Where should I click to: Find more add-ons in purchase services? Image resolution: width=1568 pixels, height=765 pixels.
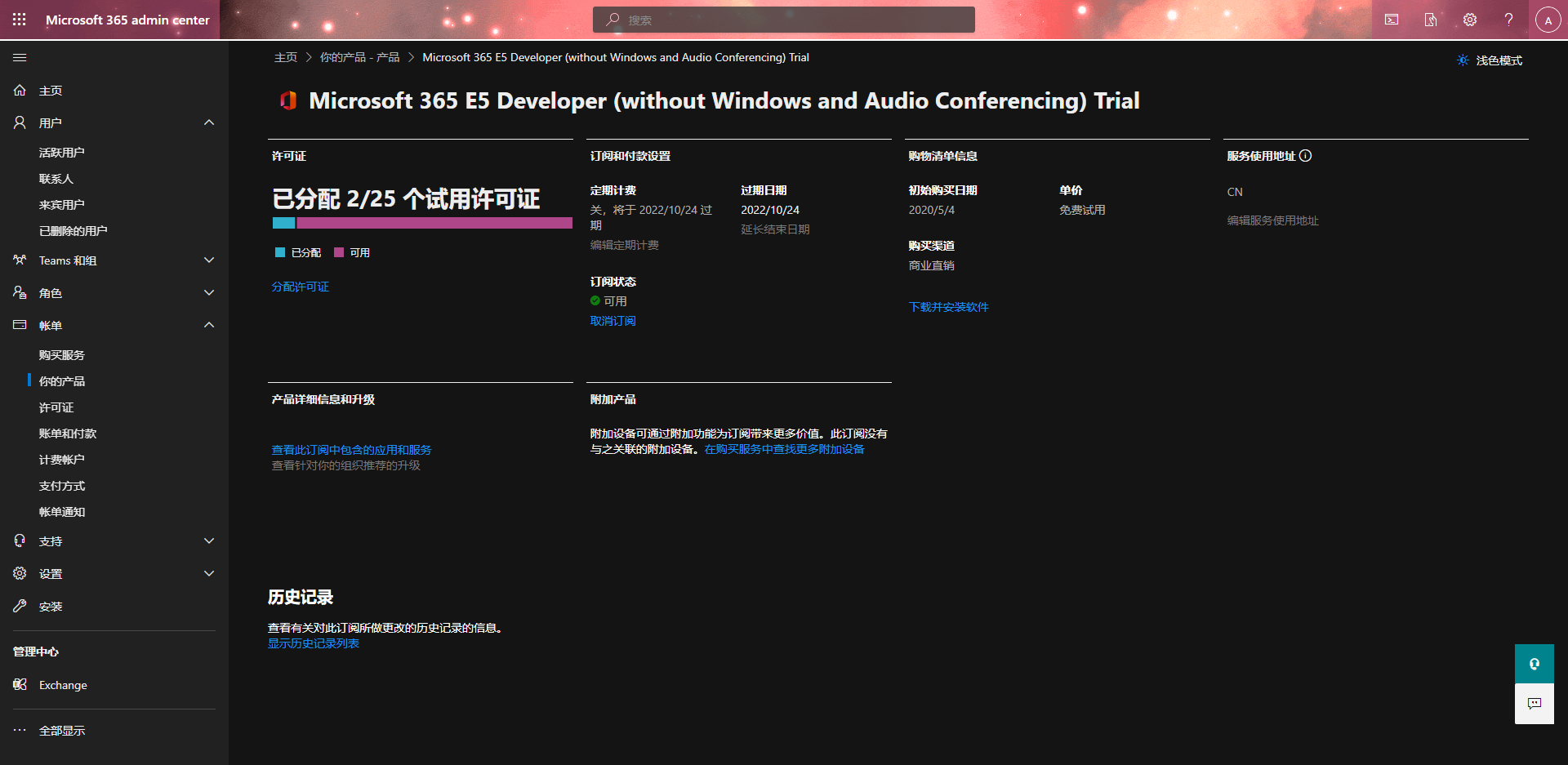coord(785,449)
